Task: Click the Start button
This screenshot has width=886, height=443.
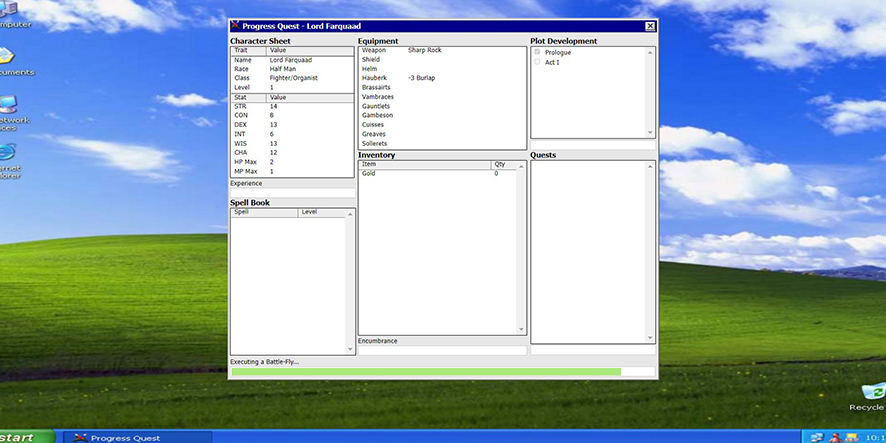Action: click(x=26, y=437)
